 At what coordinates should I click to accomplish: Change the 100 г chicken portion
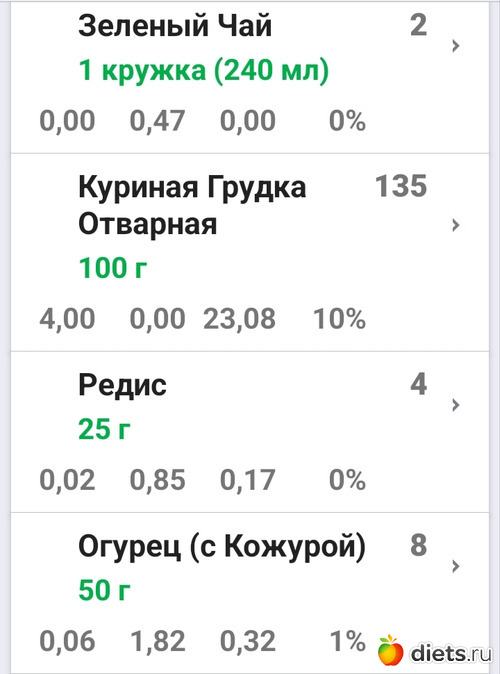click(113, 268)
